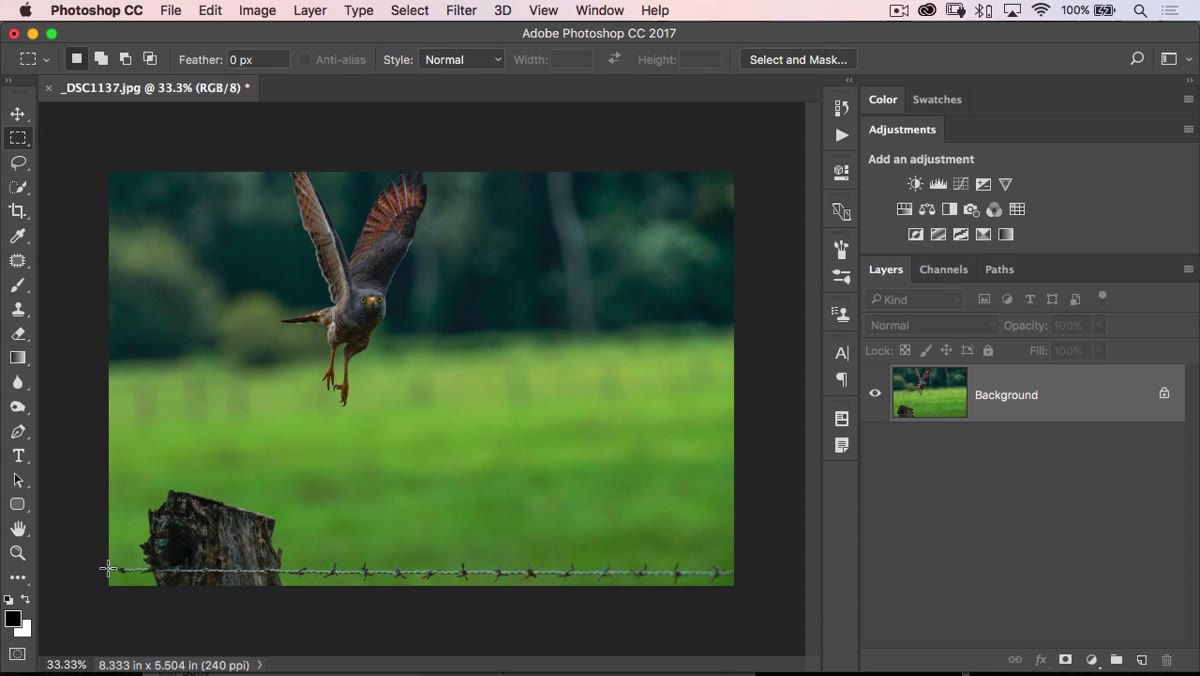1200x676 pixels.
Task: Hide the Background layer with eye icon
Action: point(875,394)
